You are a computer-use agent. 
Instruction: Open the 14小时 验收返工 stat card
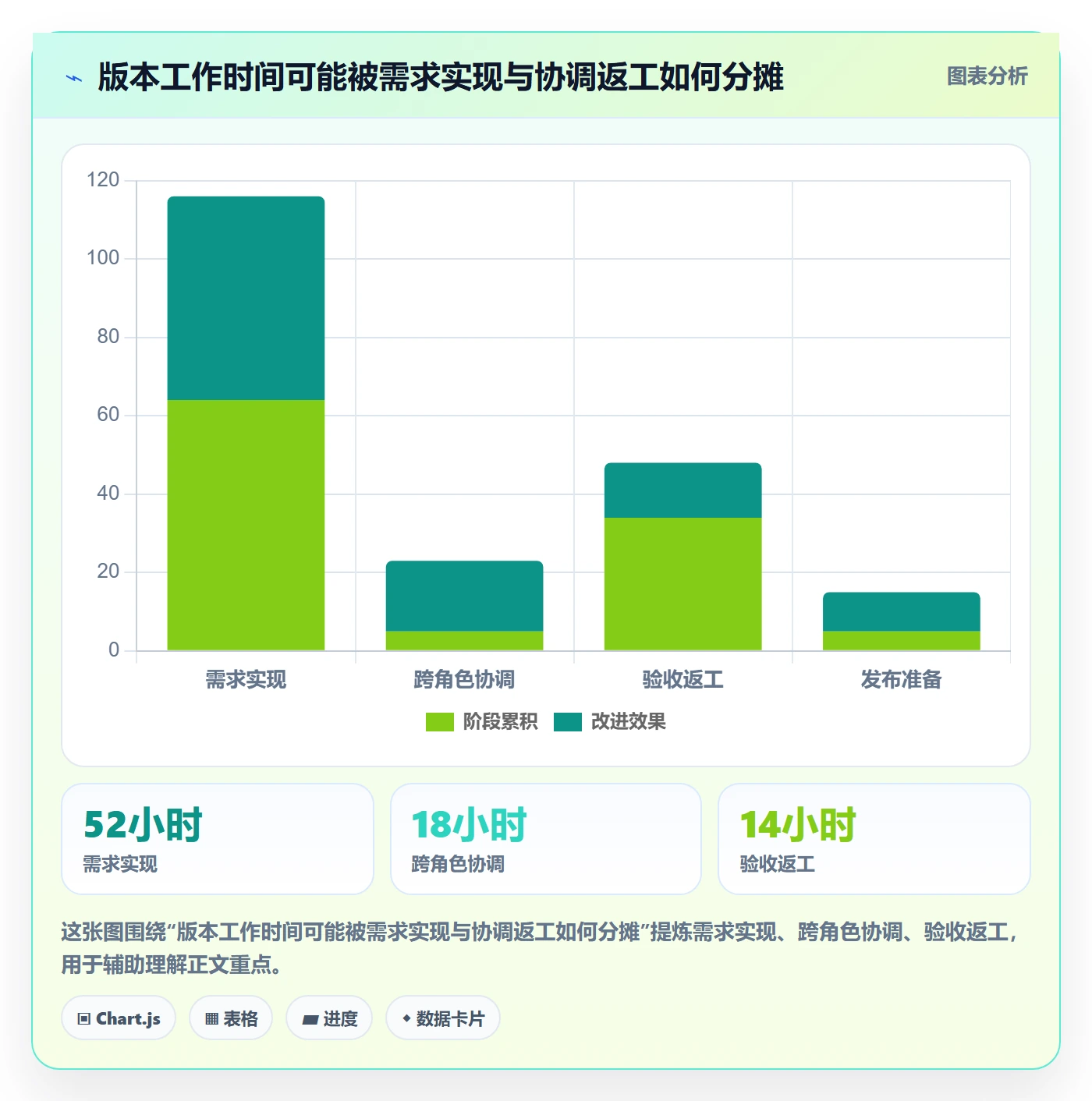coord(874,839)
